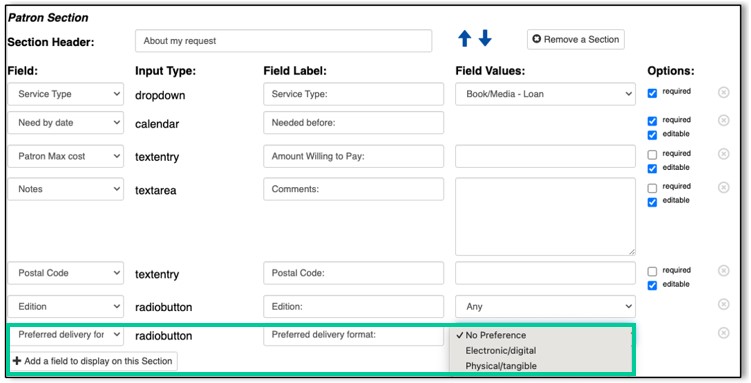751x383 pixels.
Task: Edit the 'Postal Code:' field label
Action: 353,273
